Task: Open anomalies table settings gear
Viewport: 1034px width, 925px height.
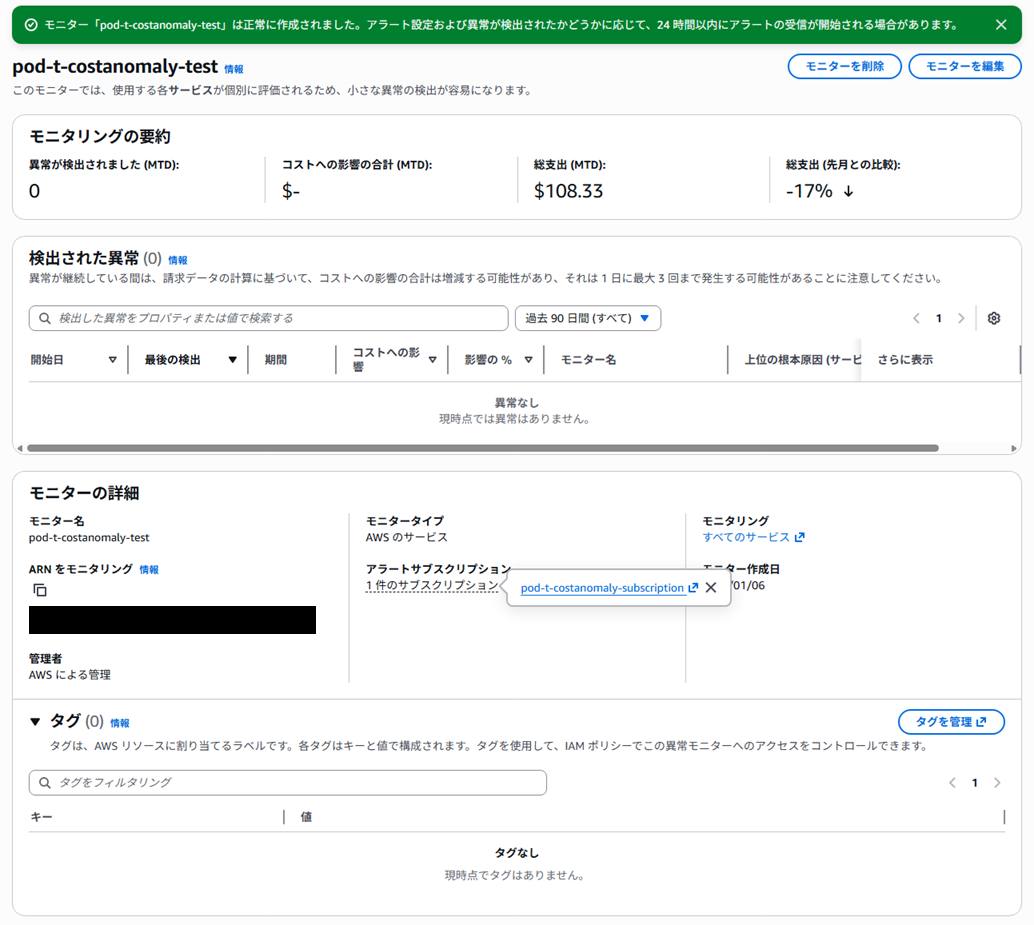Action: 994,318
